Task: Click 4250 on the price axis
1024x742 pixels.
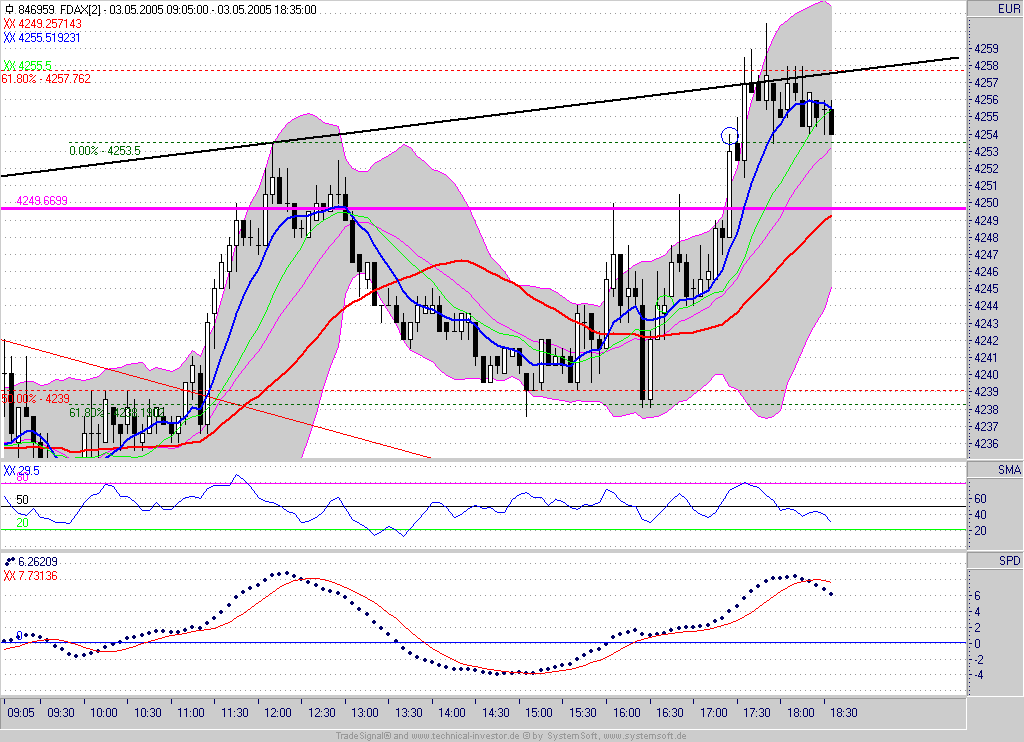Action: [x=986, y=203]
